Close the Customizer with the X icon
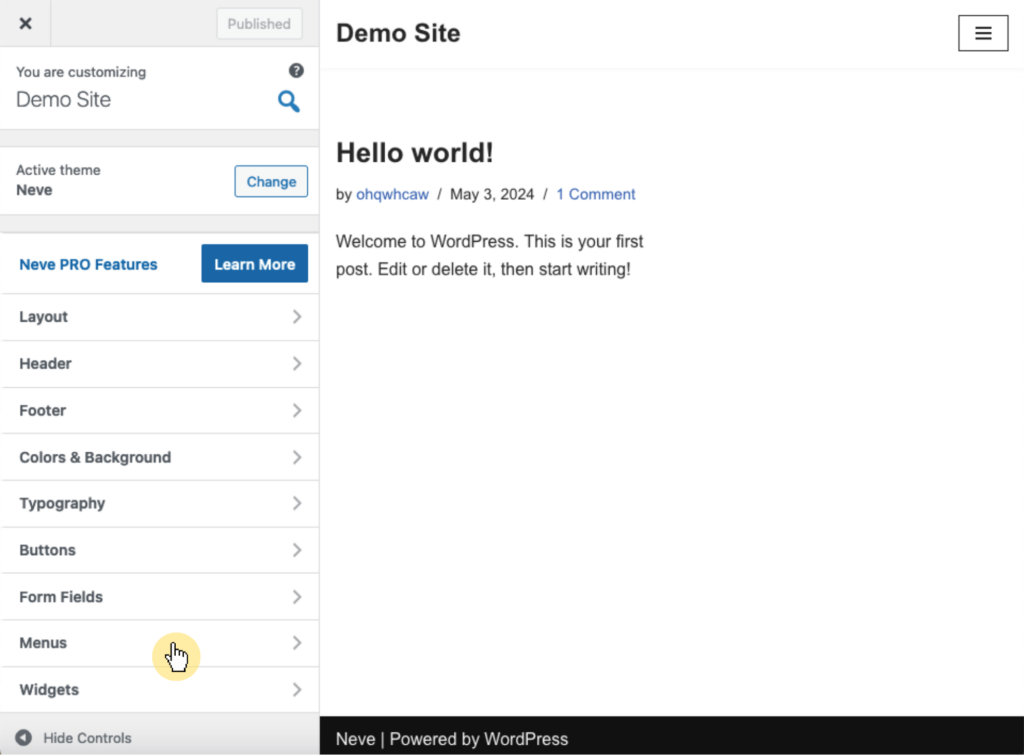Screen dimensions: 1024x755 [x=25, y=24]
